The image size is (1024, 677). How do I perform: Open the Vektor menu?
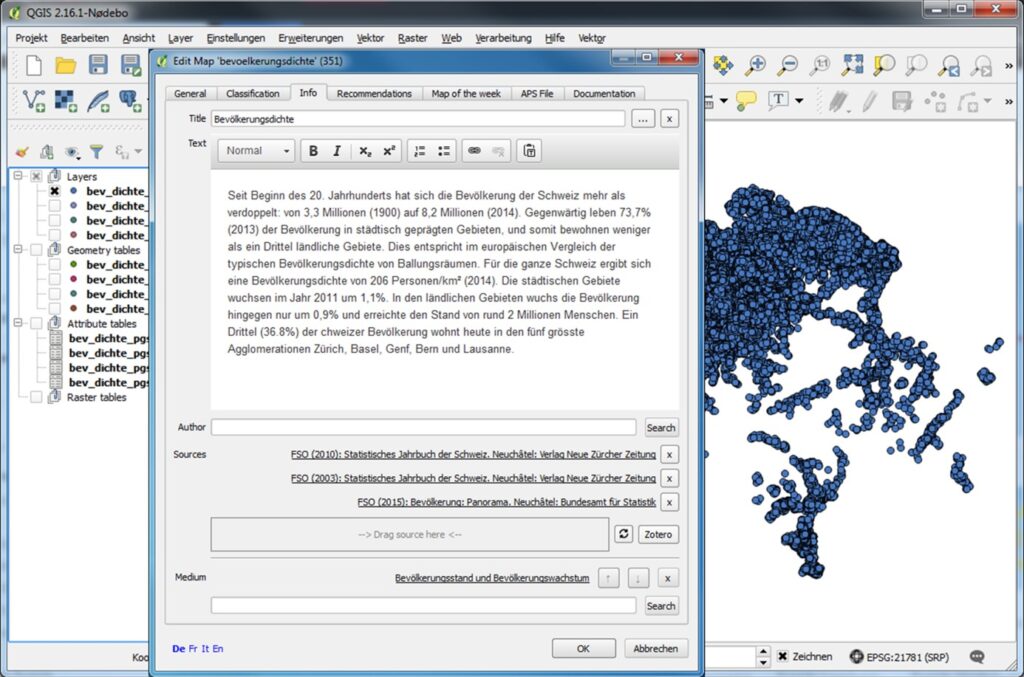(x=370, y=38)
